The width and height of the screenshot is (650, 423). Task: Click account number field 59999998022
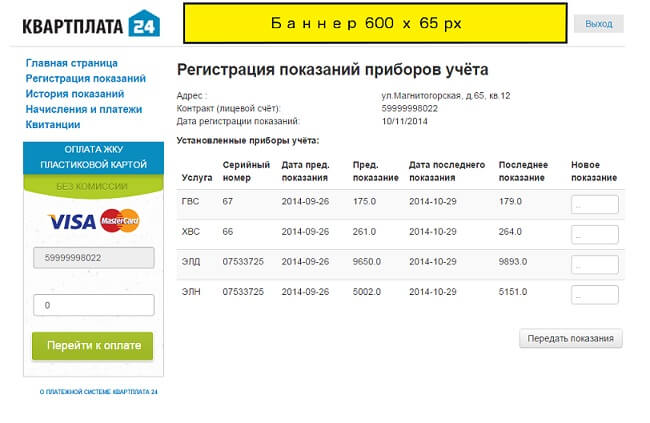point(94,258)
